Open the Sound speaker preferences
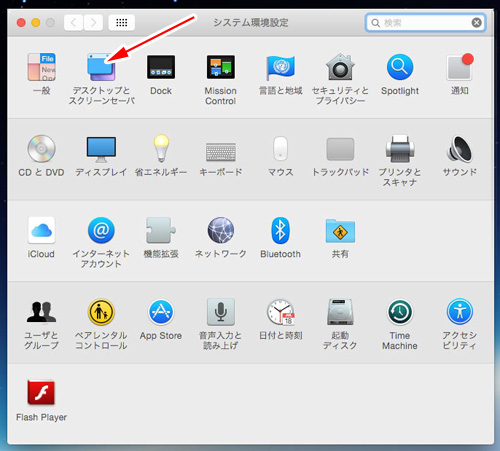 459,149
